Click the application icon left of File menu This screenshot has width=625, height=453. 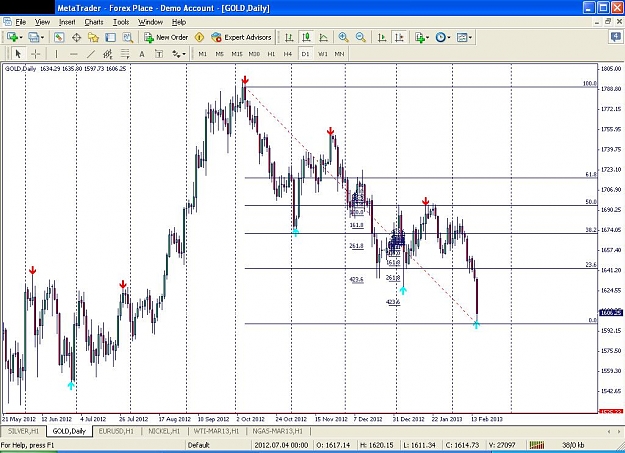click(x=7, y=22)
